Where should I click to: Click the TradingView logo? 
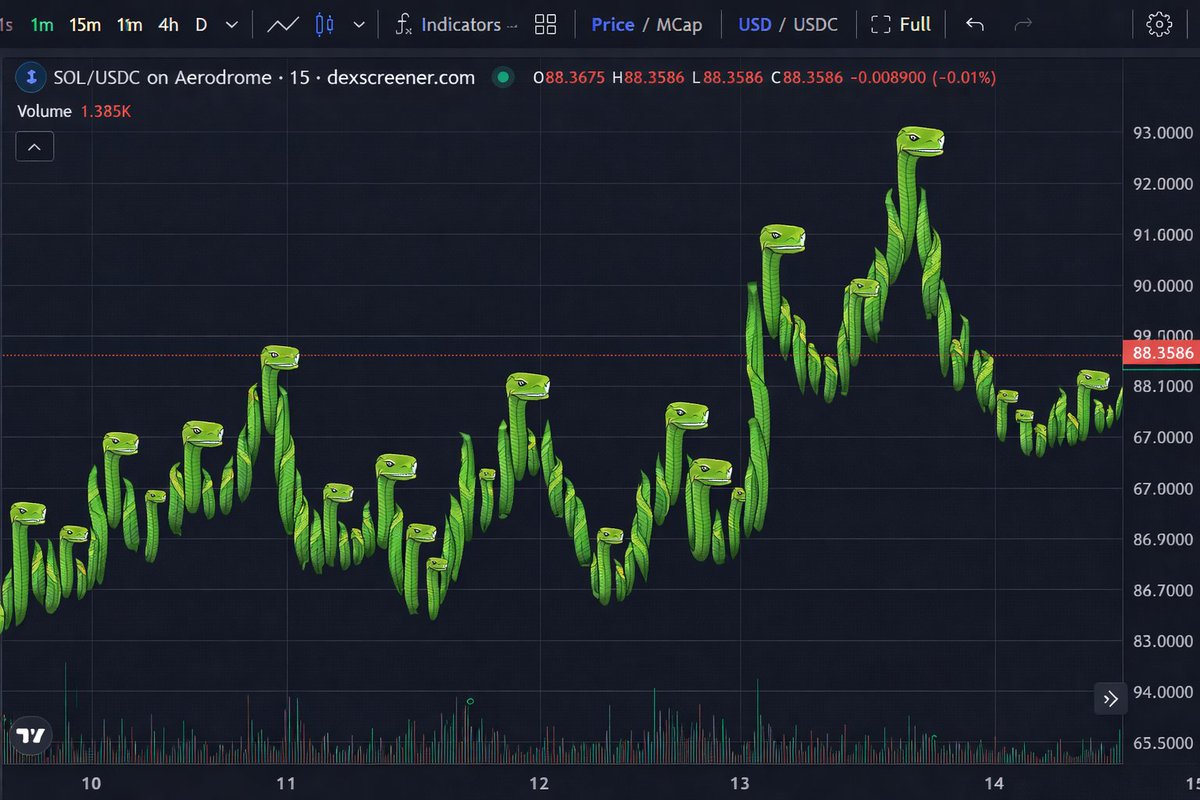(32, 736)
